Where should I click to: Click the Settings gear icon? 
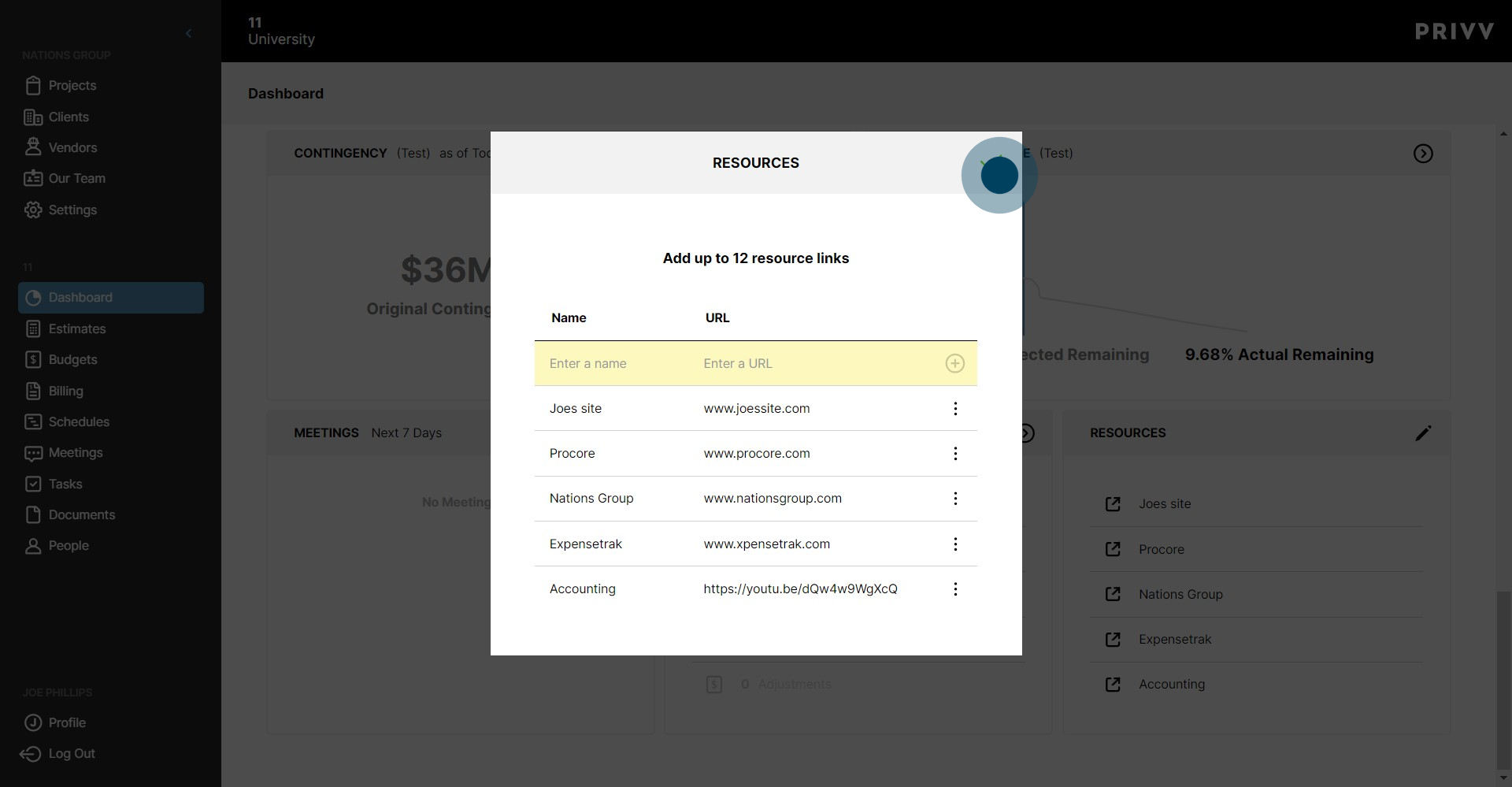[33, 210]
